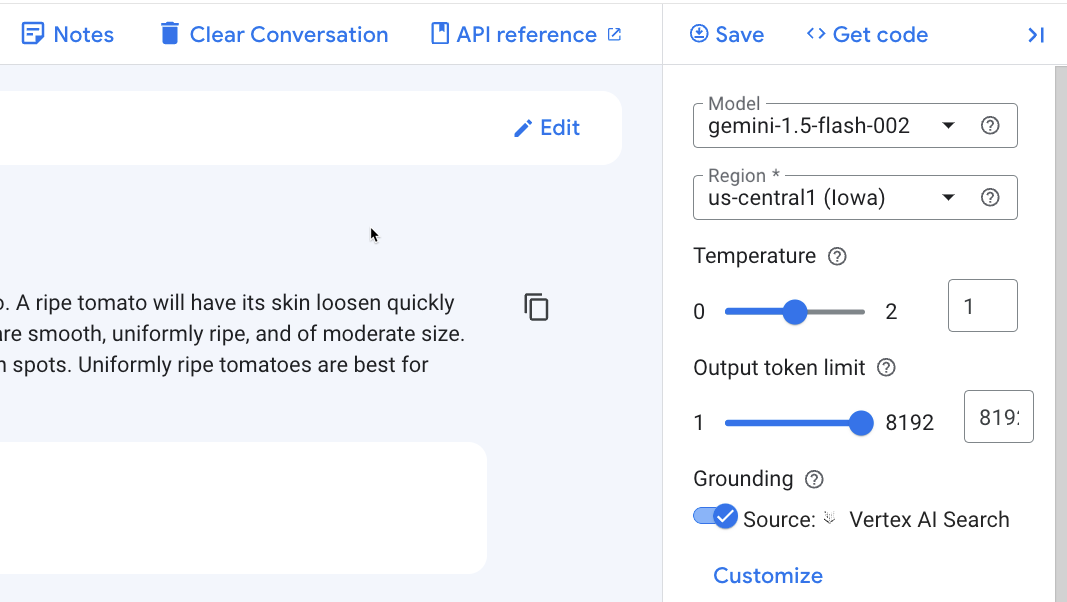Open Grounding help tooltip
The image size is (1067, 602).
click(x=814, y=479)
